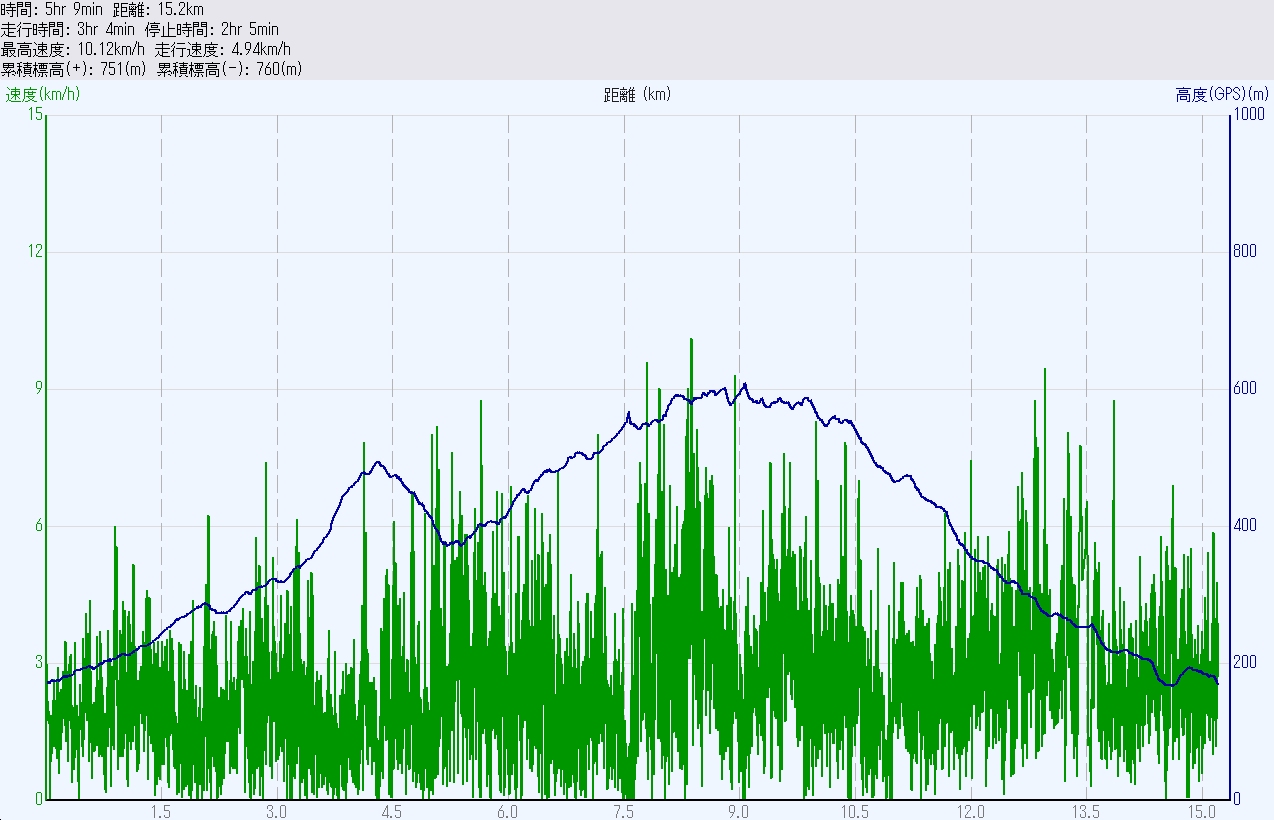The height and width of the screenshot is (820, 1274).
Task: Click the 4.5 km distance tick label
Action: tap(392, 810)
